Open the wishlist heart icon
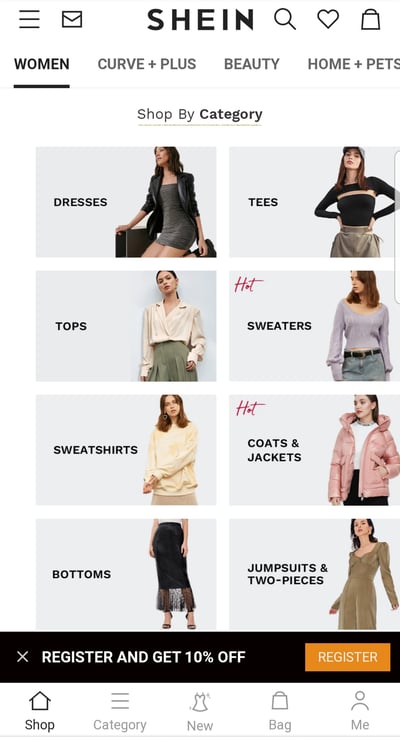 tap(328, 19)
